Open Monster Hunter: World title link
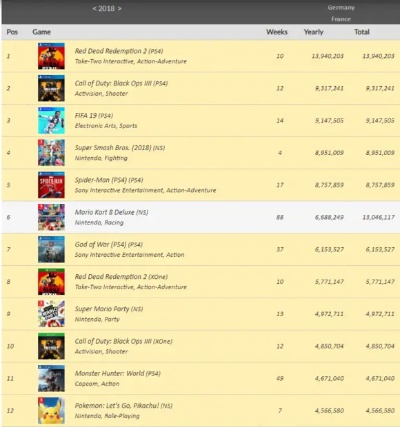Viewport: 400px width, 427px height. 118,373
